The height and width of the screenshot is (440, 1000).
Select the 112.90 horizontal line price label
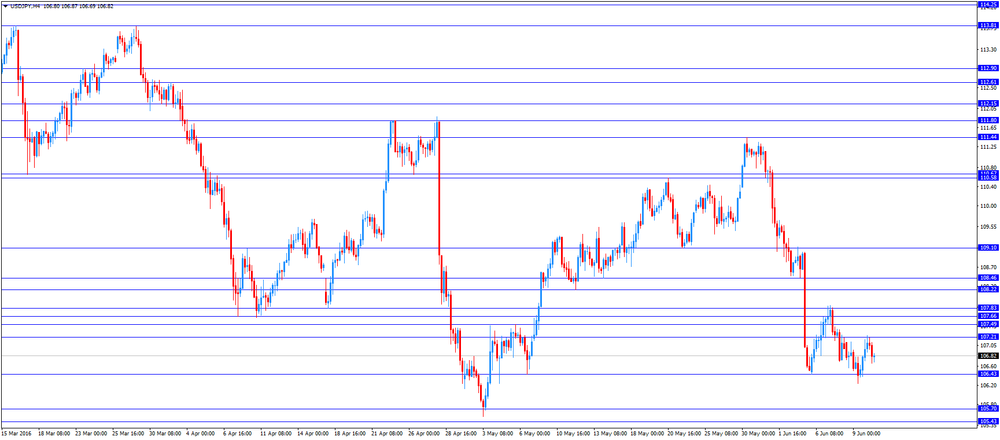988,68
